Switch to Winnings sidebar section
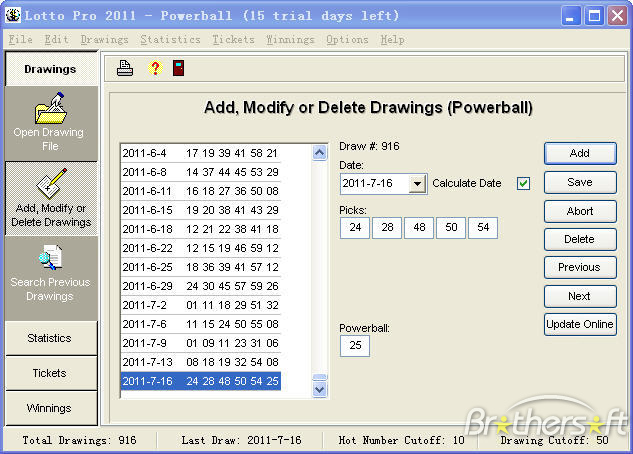This screenshot has height=454, width=633. click(x=51, y=408)
